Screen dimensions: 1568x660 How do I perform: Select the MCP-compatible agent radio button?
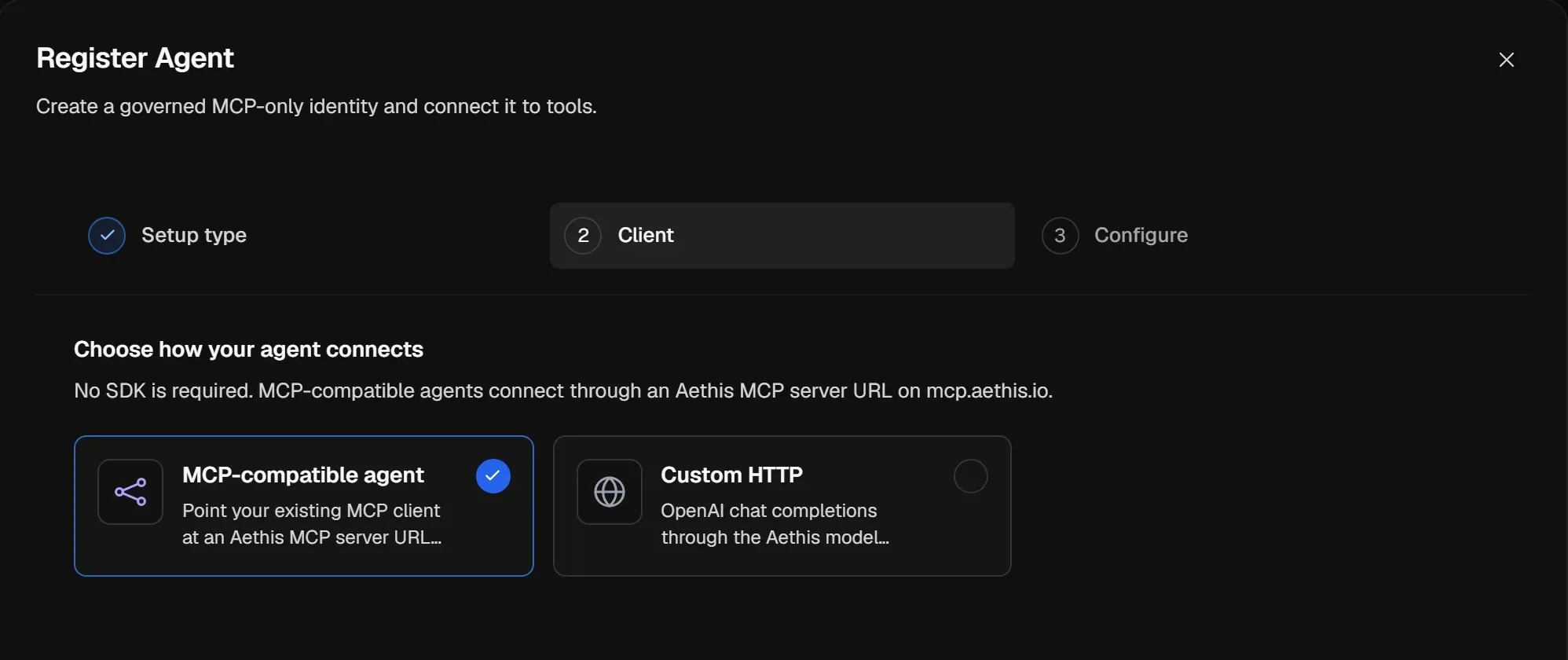[x=493, y=476]
